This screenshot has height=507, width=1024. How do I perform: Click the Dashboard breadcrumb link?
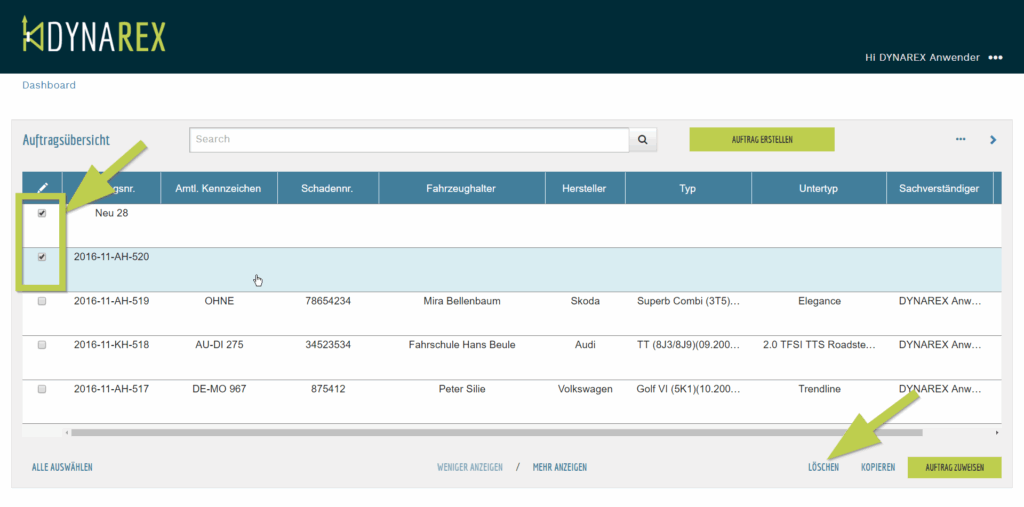coord(49,85)
